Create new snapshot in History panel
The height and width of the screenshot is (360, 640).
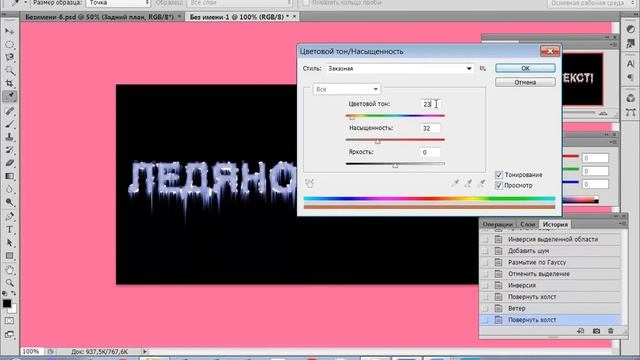pos(596,331)
